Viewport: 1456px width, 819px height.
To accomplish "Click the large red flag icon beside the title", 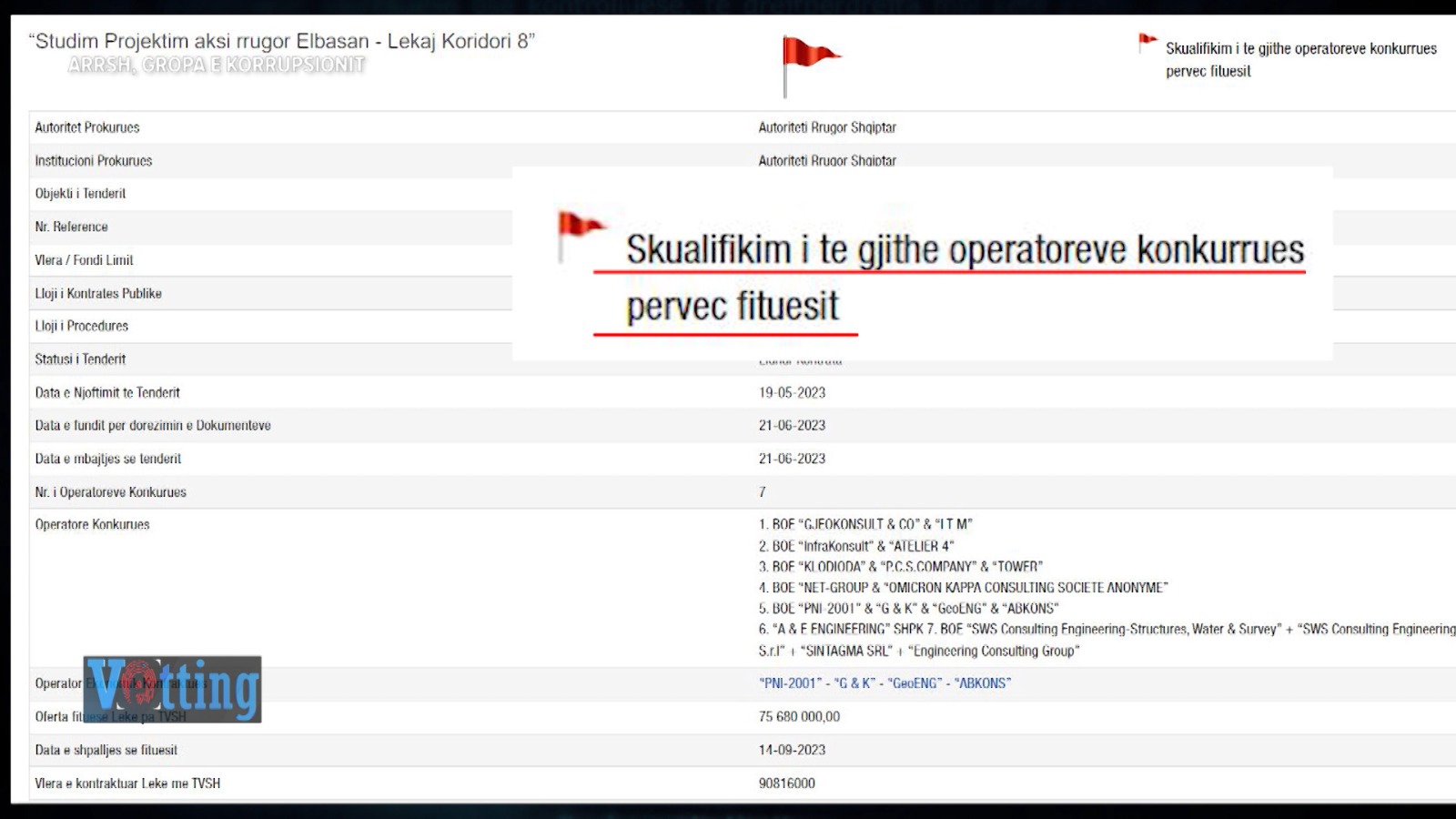I will tap(810, 66).
